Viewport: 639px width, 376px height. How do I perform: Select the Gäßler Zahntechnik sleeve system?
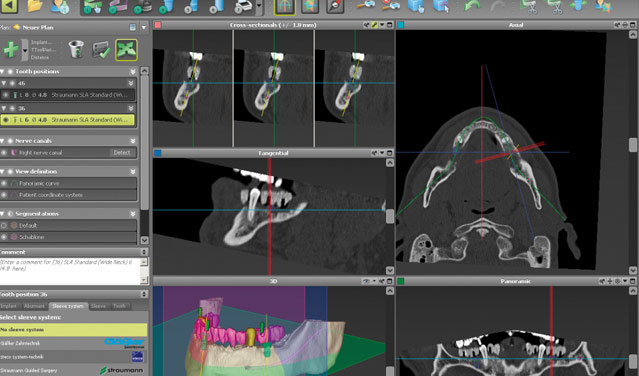pyautogui.click(x=73, y=343)
